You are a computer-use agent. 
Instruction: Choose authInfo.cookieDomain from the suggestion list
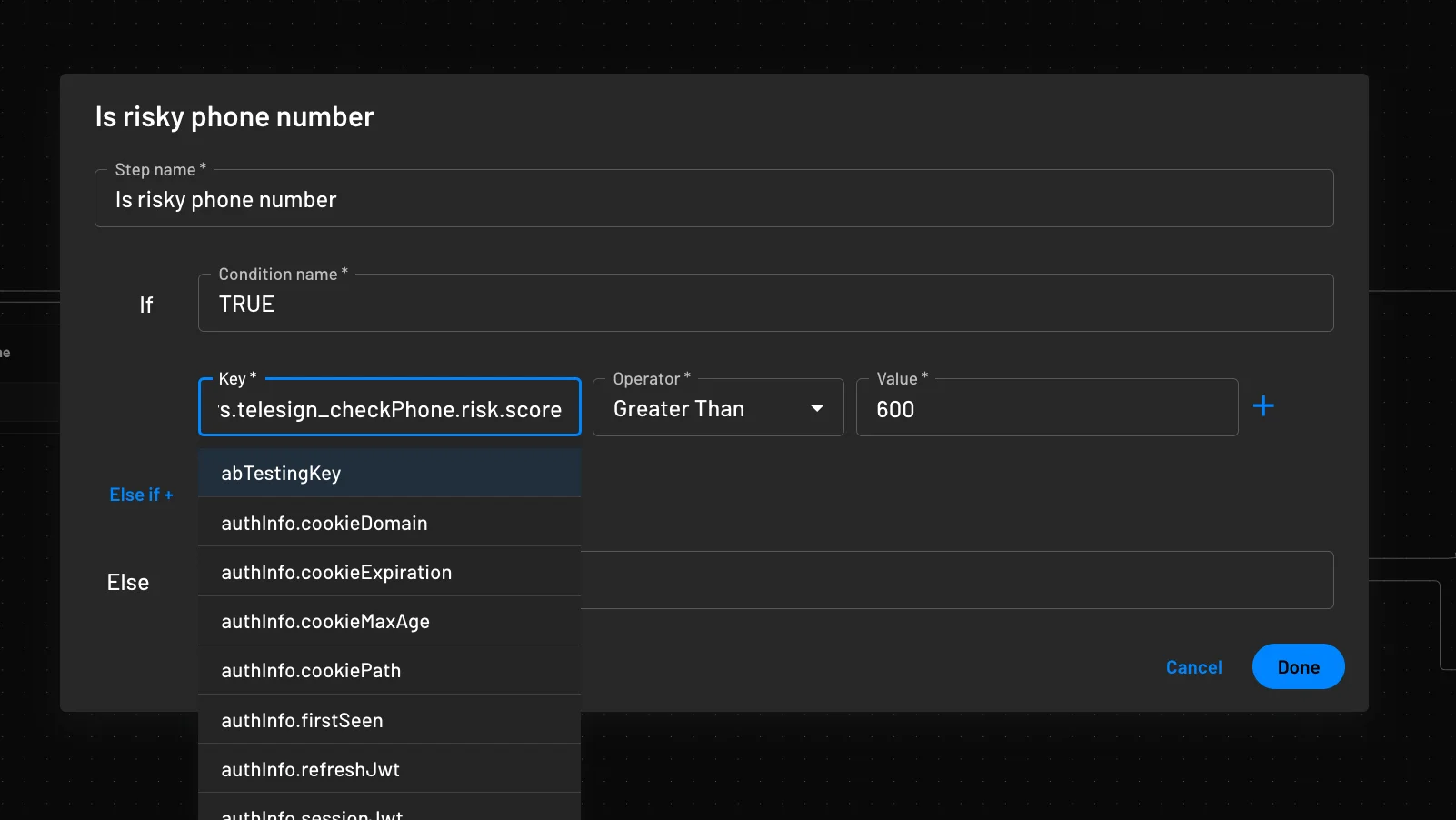(324, 523)
